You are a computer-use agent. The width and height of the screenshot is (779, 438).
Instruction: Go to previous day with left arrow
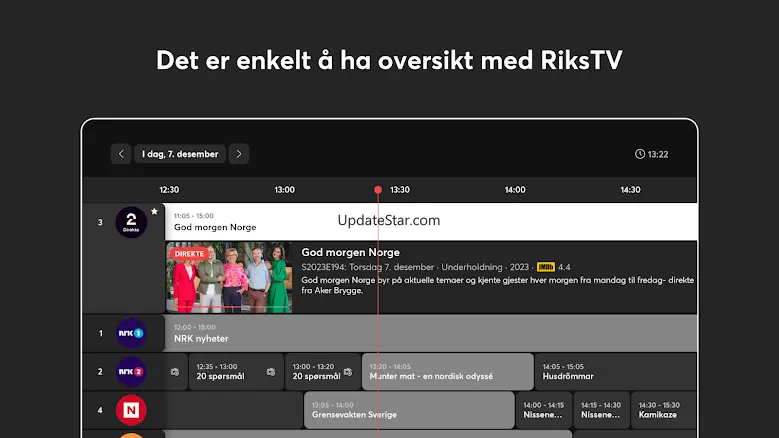[121, 154]
